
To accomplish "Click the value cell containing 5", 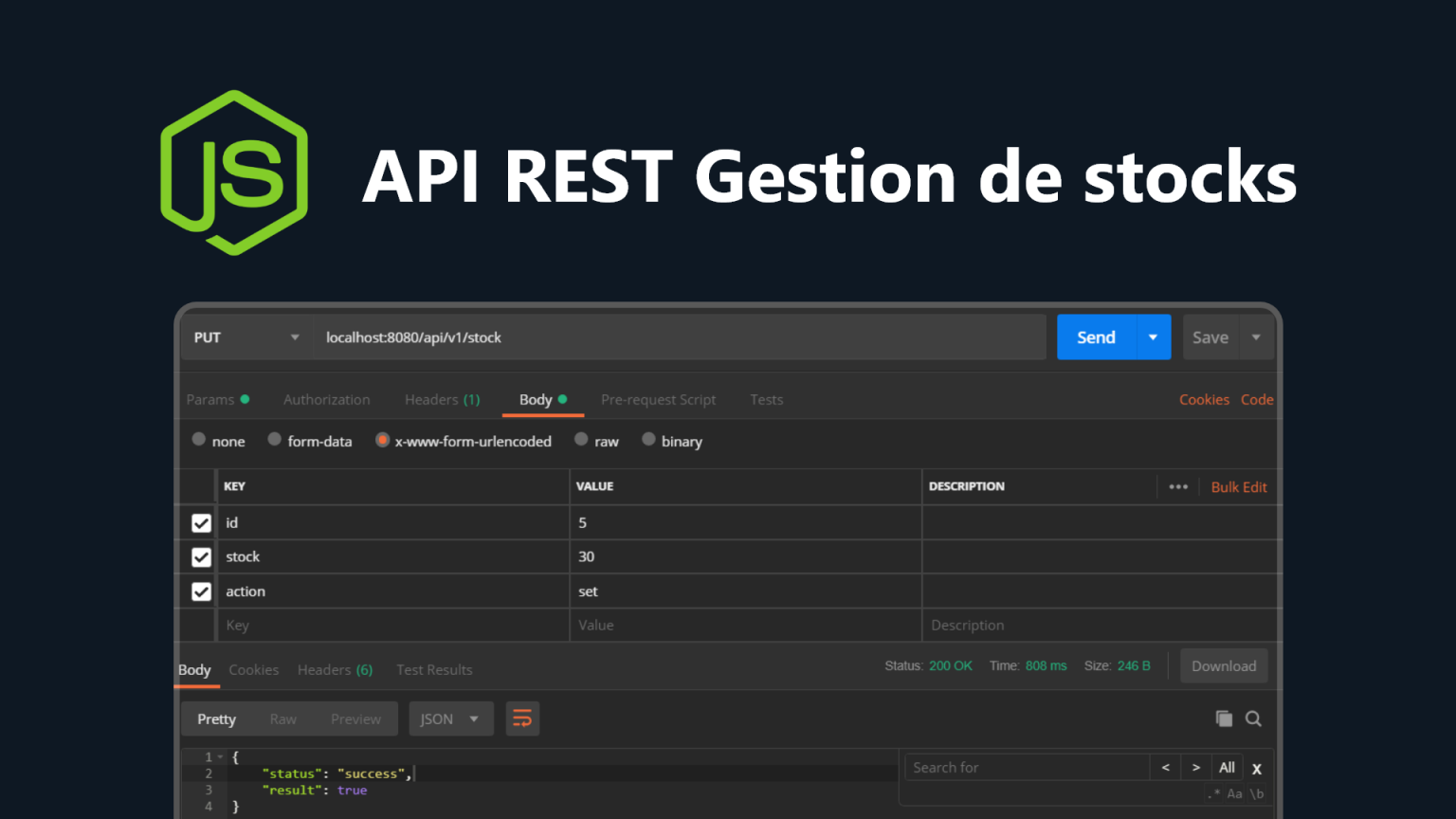I will [746, 523].
